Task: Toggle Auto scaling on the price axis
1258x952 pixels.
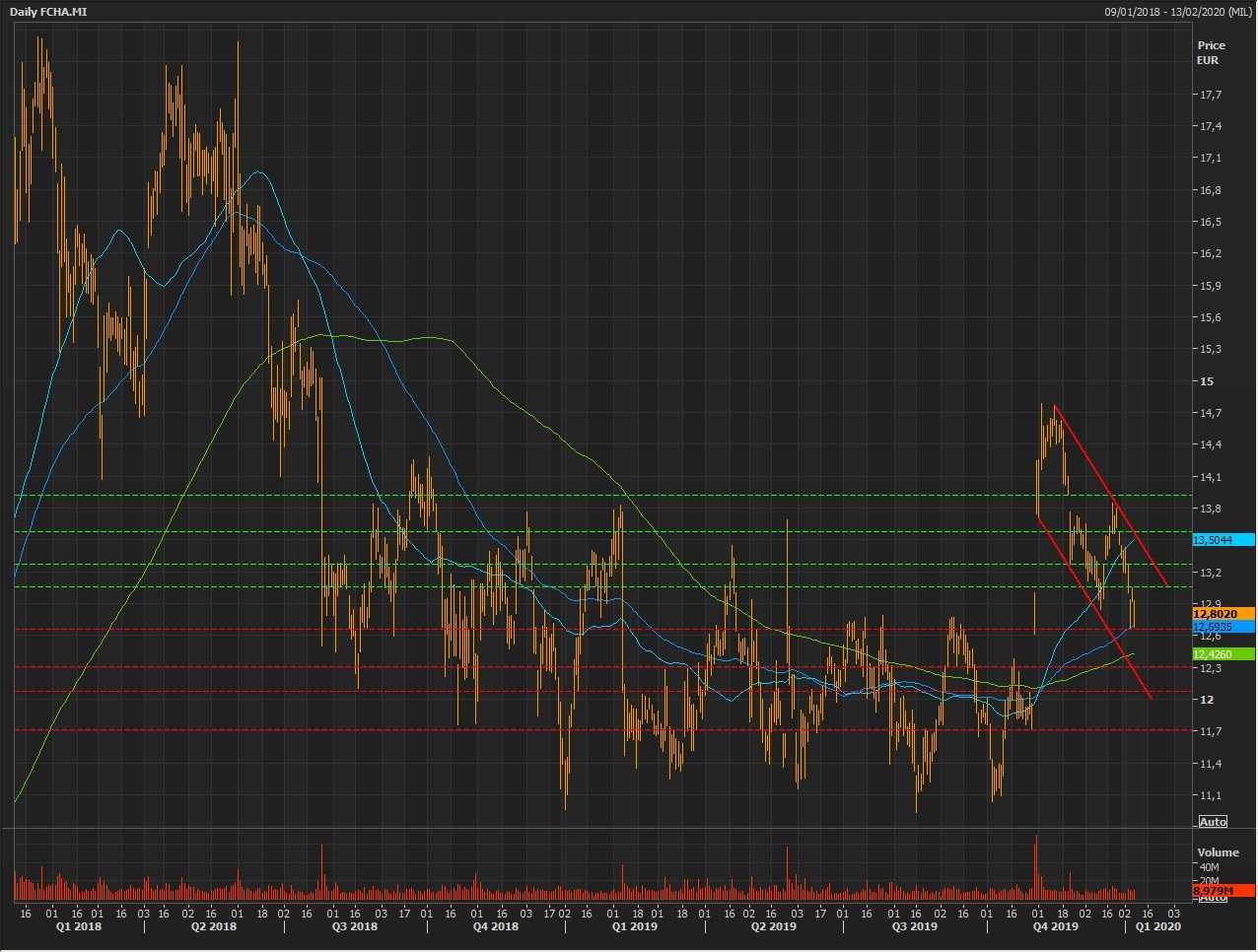Action: coord(1213,822)
